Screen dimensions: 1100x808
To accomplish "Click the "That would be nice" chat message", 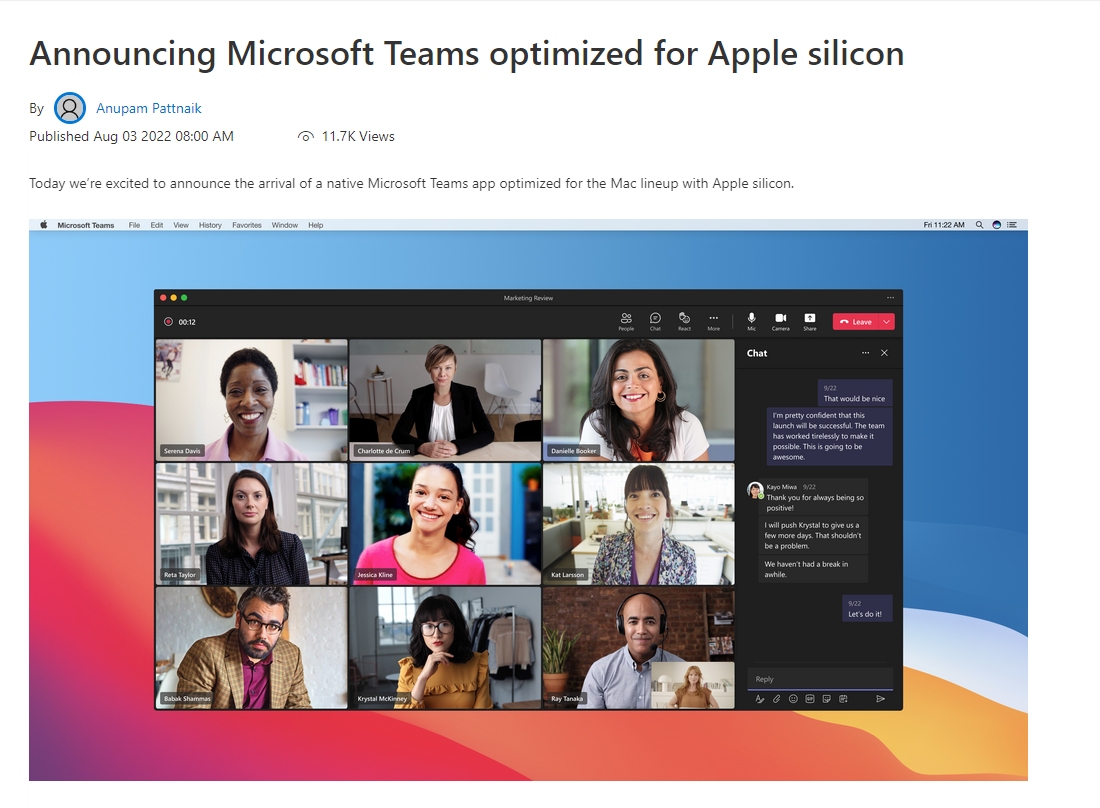I will (854, 393).
